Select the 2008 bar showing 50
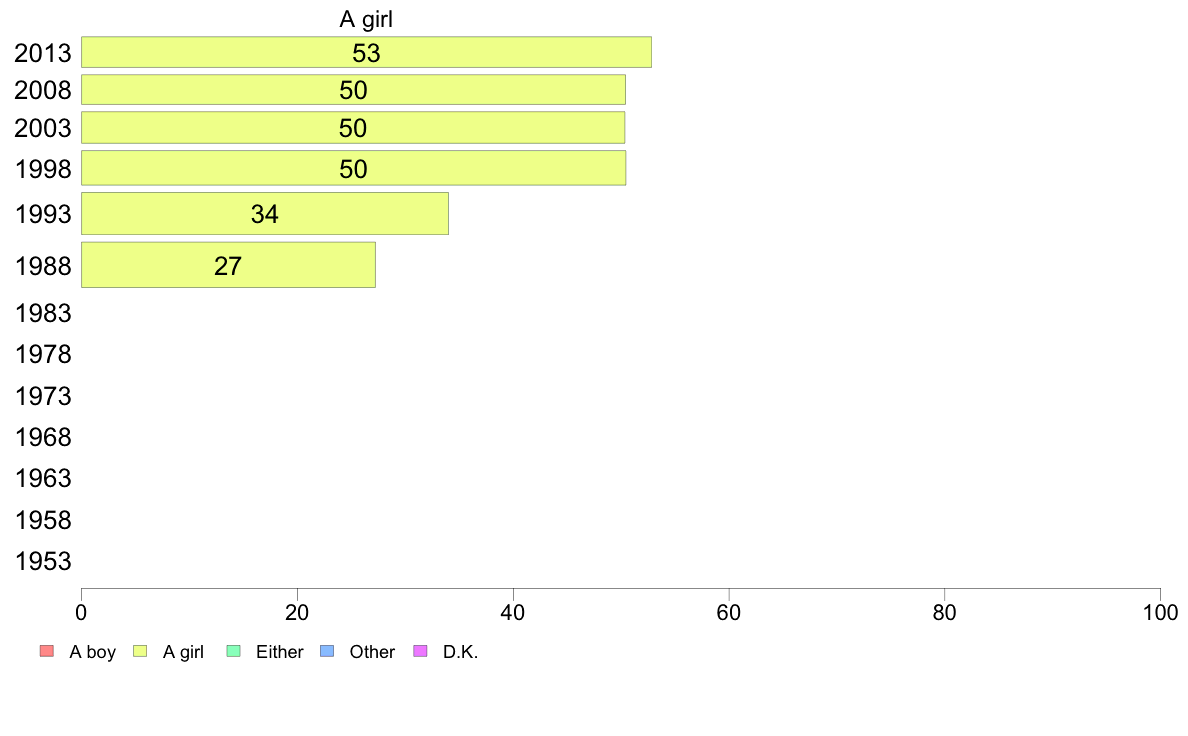 coord(354,89)
